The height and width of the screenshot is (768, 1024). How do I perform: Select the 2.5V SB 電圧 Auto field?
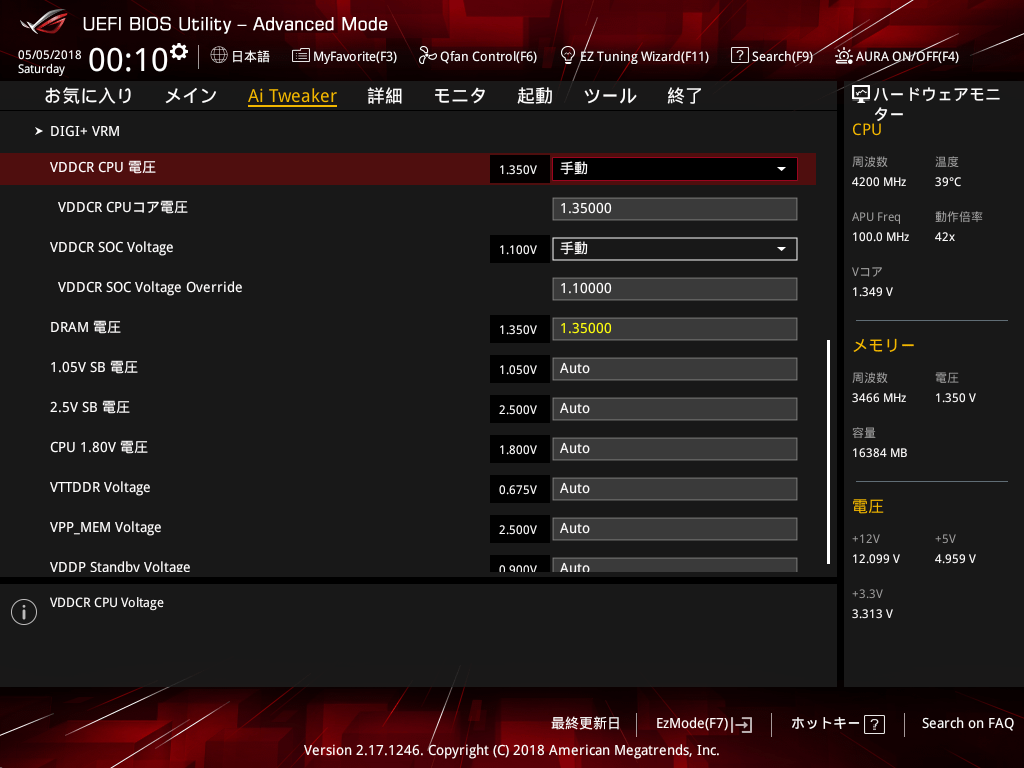point(675,409)
